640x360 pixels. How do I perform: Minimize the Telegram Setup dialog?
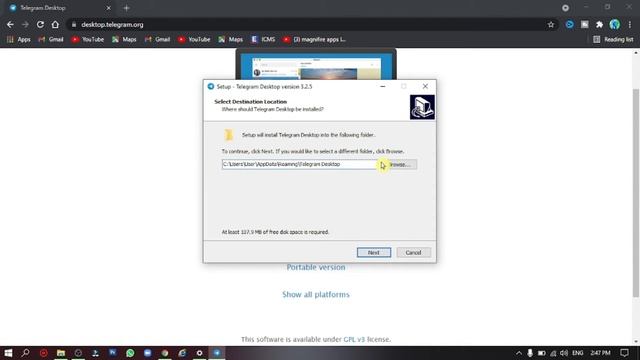tap(382, 86)
